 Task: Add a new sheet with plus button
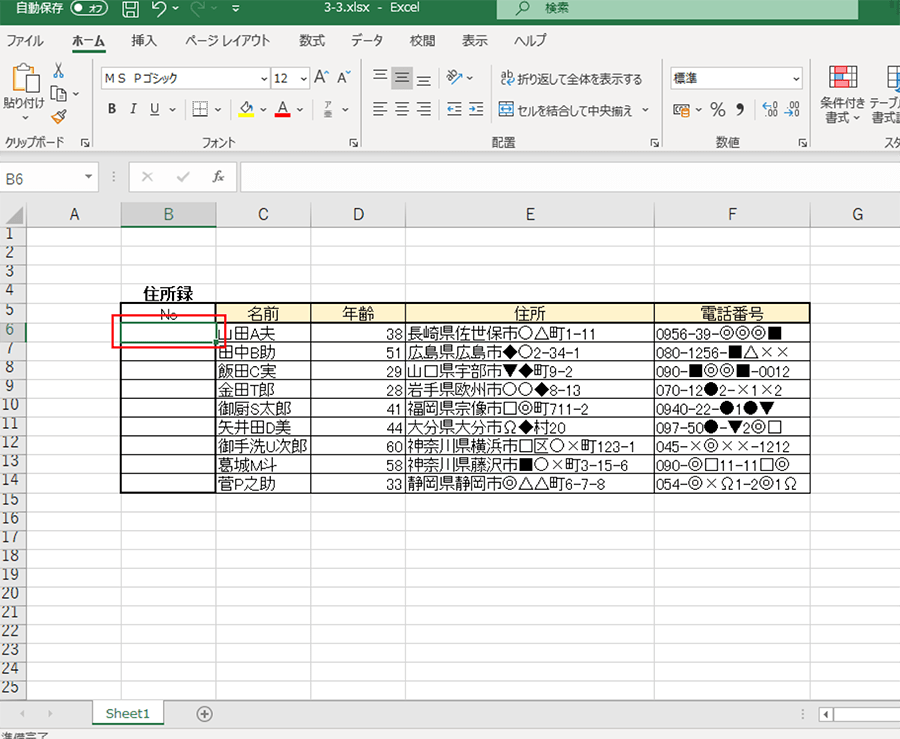[204, 714]
